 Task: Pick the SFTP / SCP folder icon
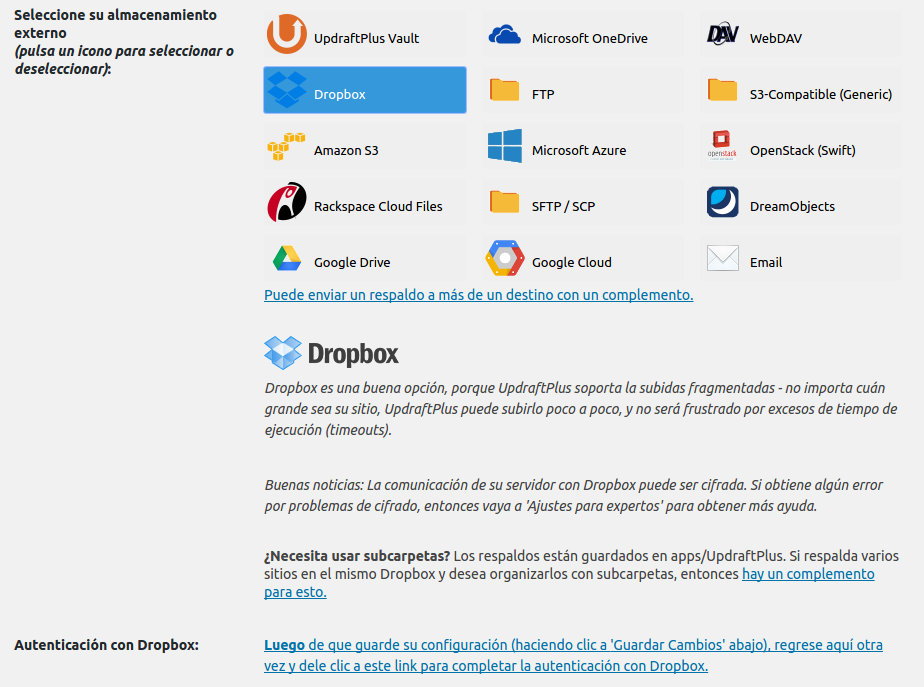pyautogui.click(x=504, y=202)
